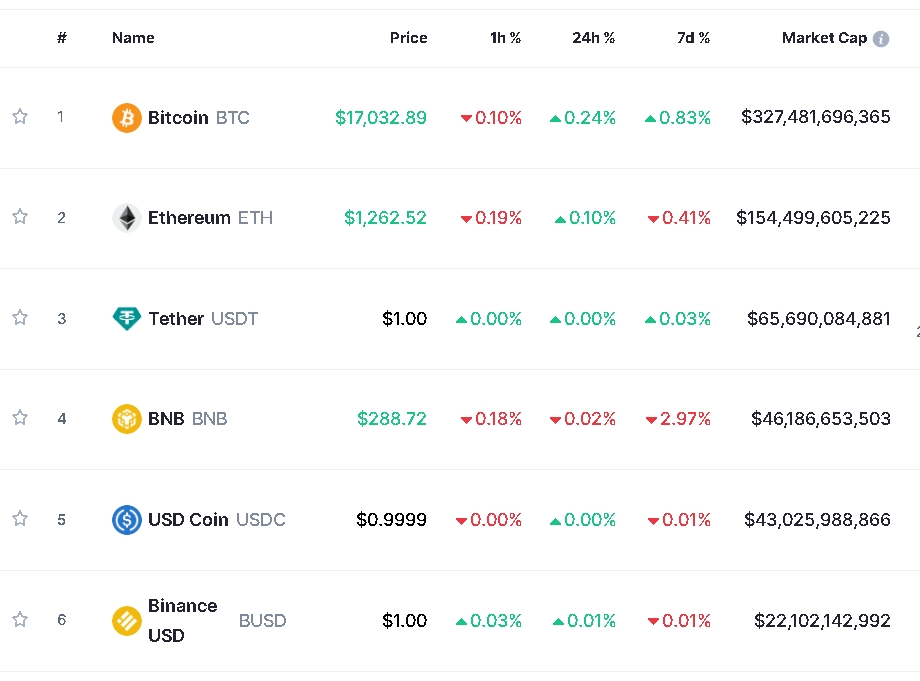Image resolution: width=920 pixels, height=681 pixels.
Task: Add Tether to watchlist with star
Action: (20, 318)
